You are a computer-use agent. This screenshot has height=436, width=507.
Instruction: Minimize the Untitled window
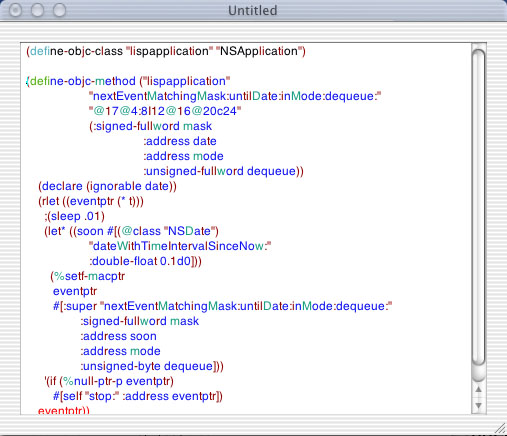pyautogui.click(x=37, y=10)
